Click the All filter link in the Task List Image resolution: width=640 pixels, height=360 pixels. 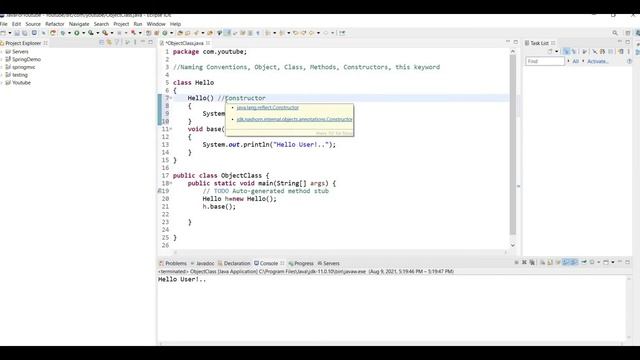[576, 61]
